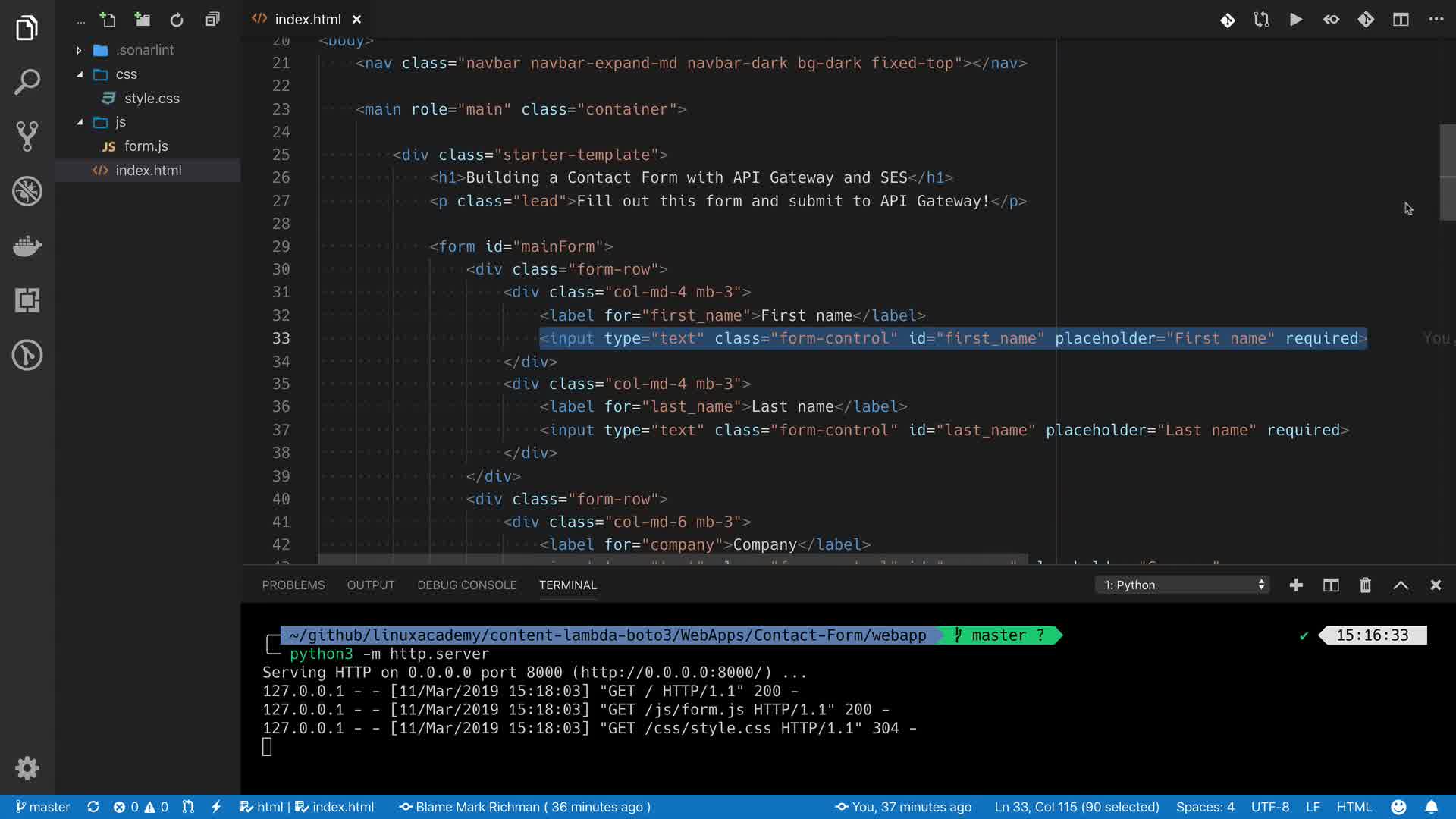Screen dimensions: 1456x819
Task: Refresh the explorer file tree
Action: (177, 20)
